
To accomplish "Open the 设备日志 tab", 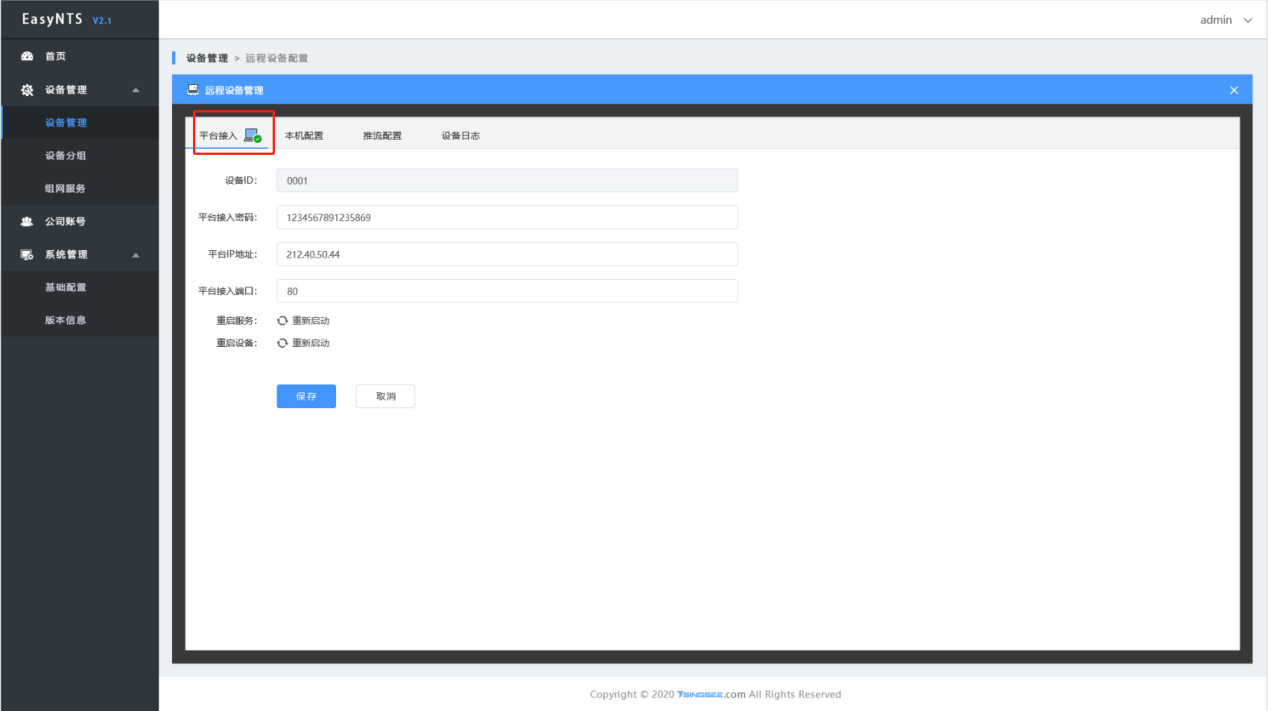I will (x=460, y=136).
